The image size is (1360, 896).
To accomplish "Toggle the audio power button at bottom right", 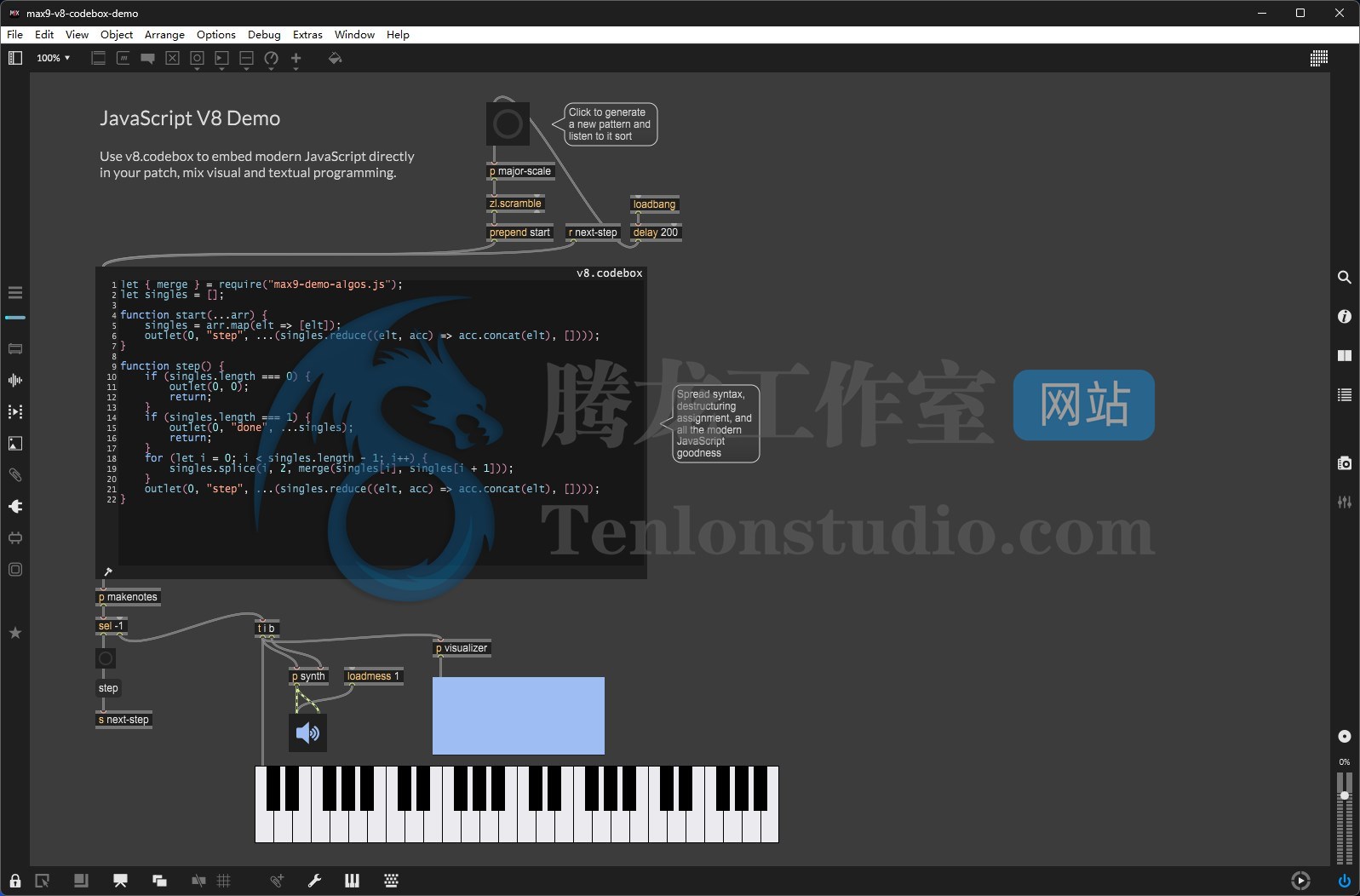I will pos(1345,881).
